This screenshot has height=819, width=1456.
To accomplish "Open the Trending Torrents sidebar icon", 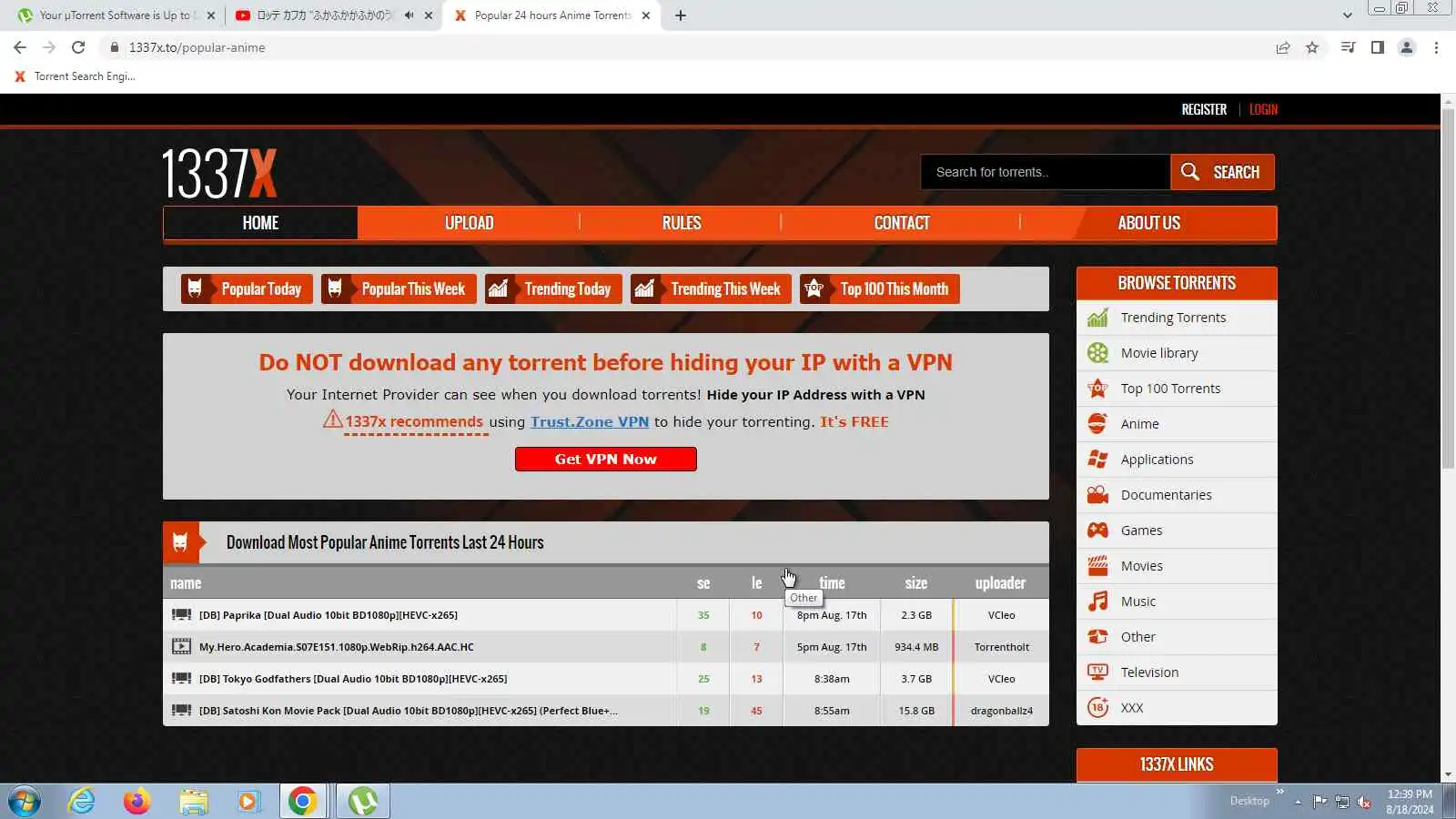I will coord(1098,318).
